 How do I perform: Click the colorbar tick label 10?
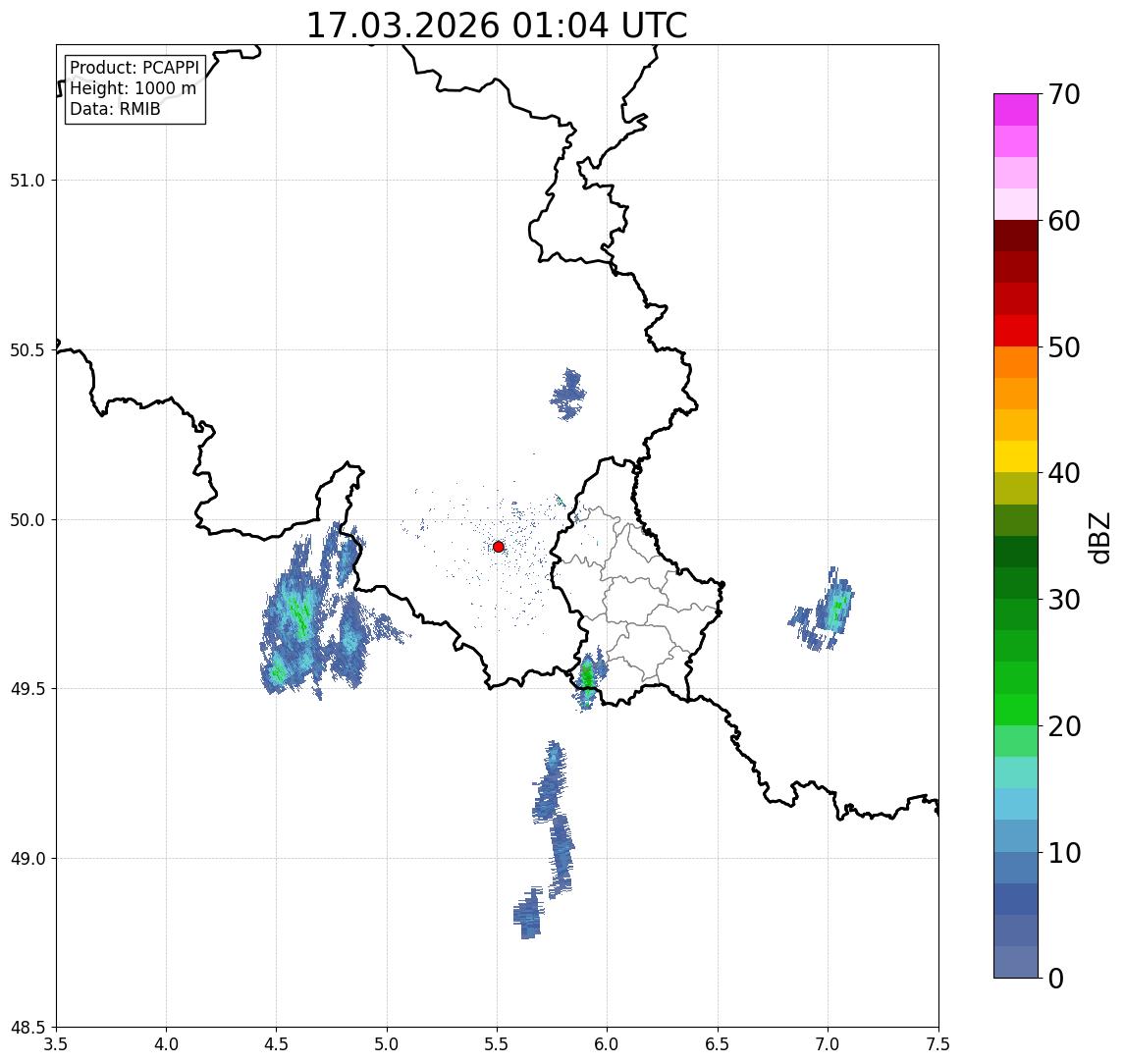[x=1064, y=853]
